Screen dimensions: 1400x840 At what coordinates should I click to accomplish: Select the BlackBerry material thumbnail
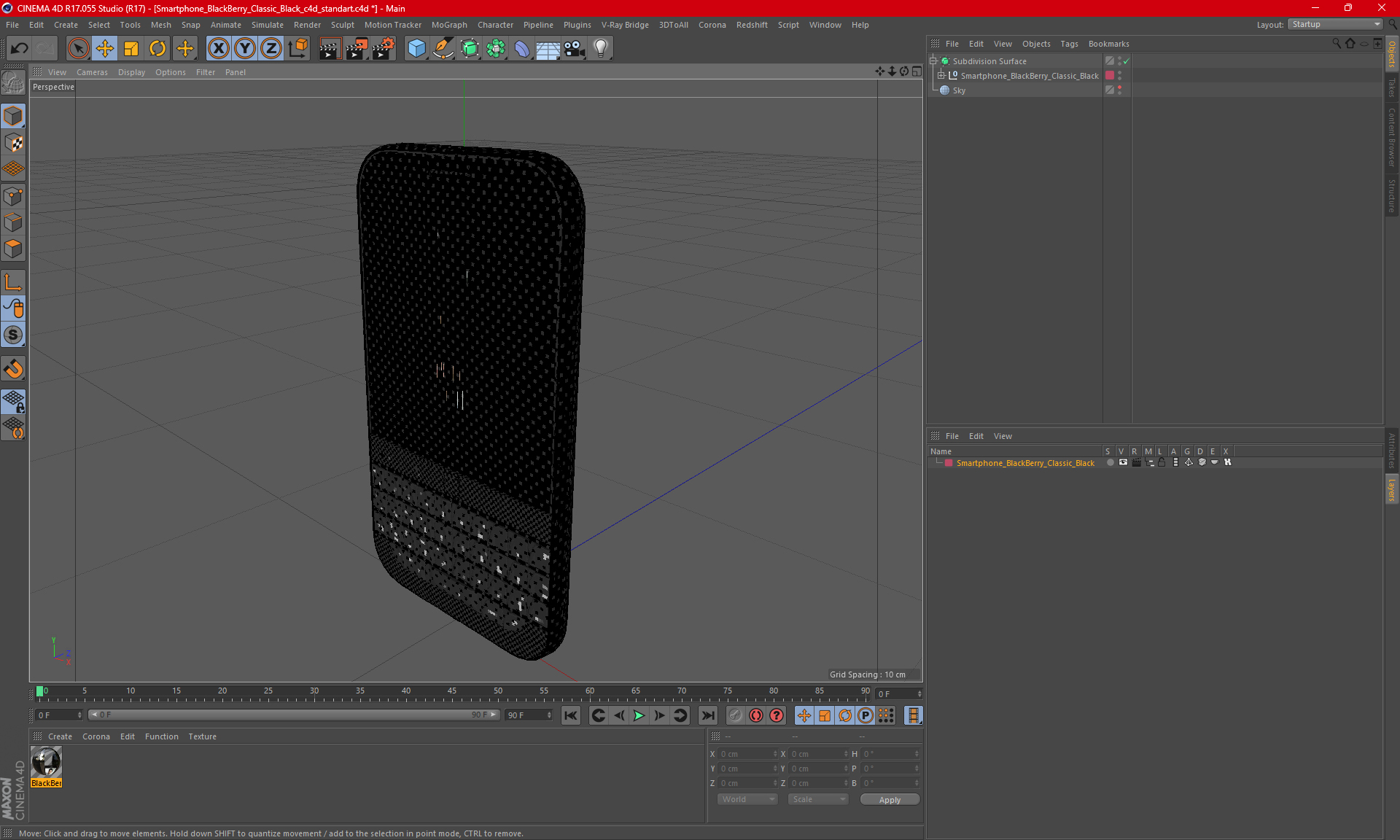click(x=46, y=763)
